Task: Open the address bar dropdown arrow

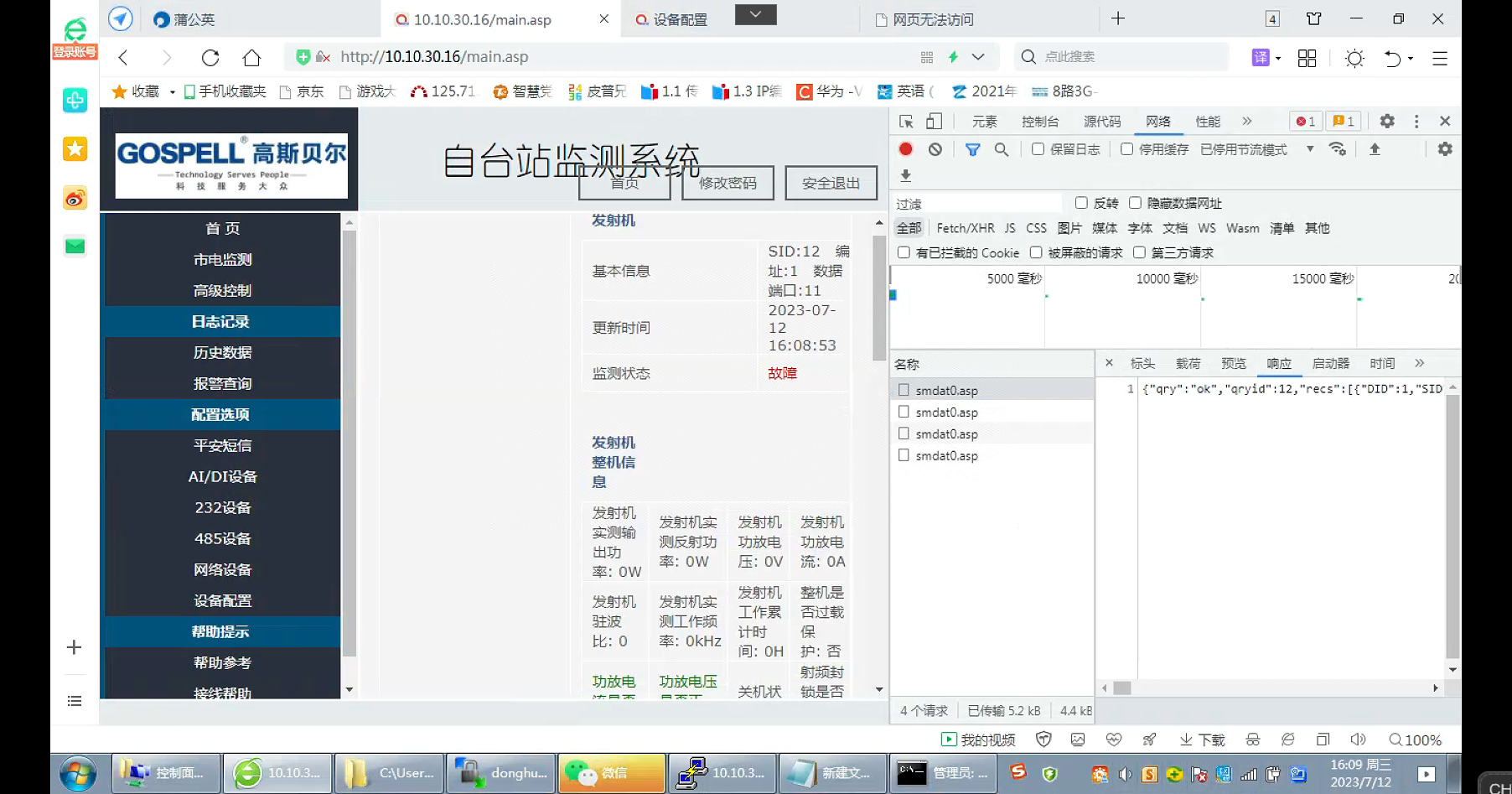Action: click(978, 57)
